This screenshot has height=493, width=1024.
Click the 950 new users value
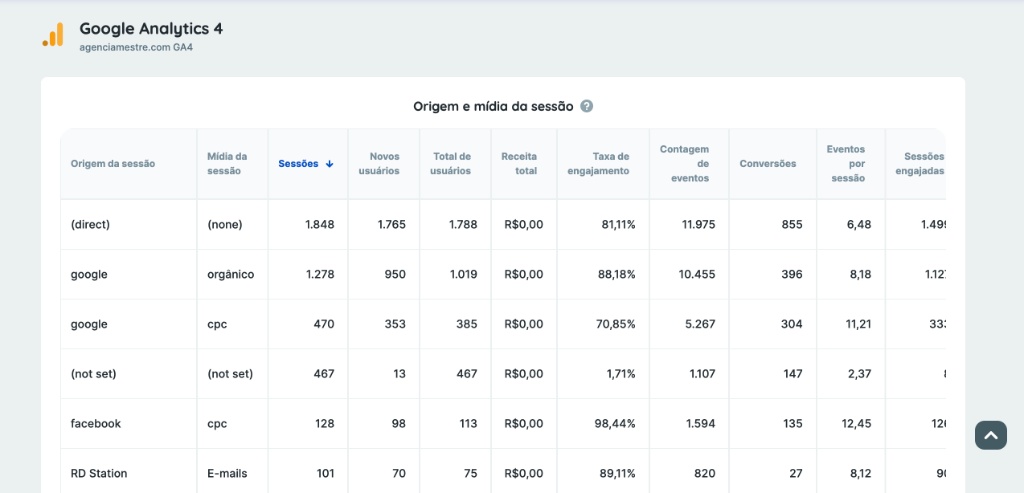(394, 274)
